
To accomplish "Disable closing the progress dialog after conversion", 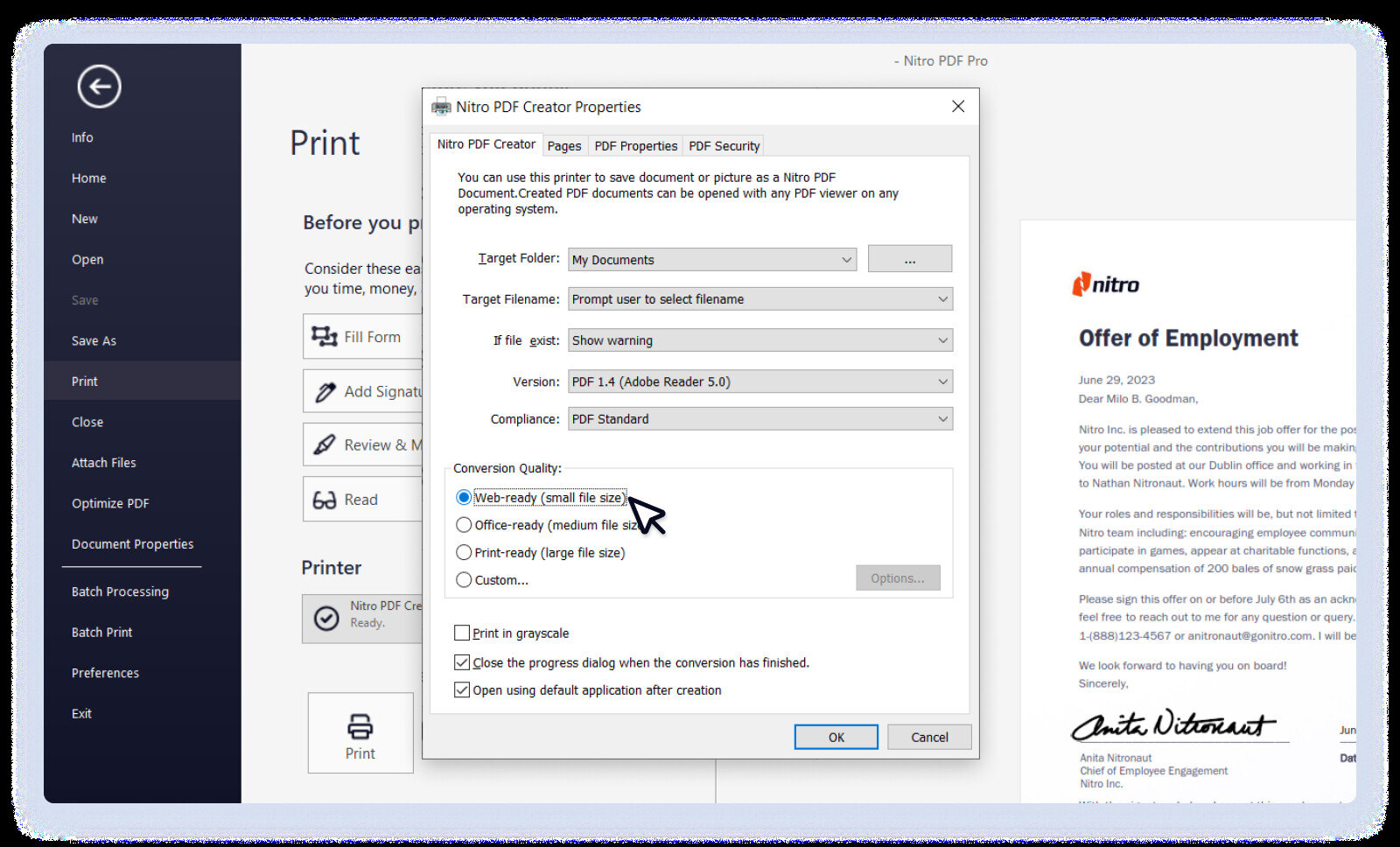I will click(x=462, y=662).
